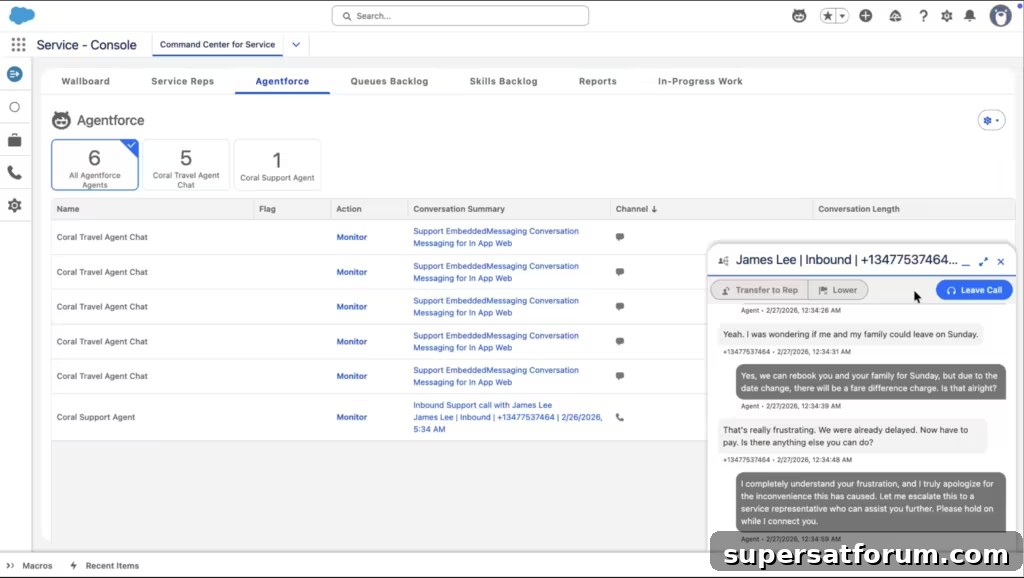Open the user profile avatar
Image resolution: width=1024 pixels, height=578 pixels.
click(x=1000, y=16)
